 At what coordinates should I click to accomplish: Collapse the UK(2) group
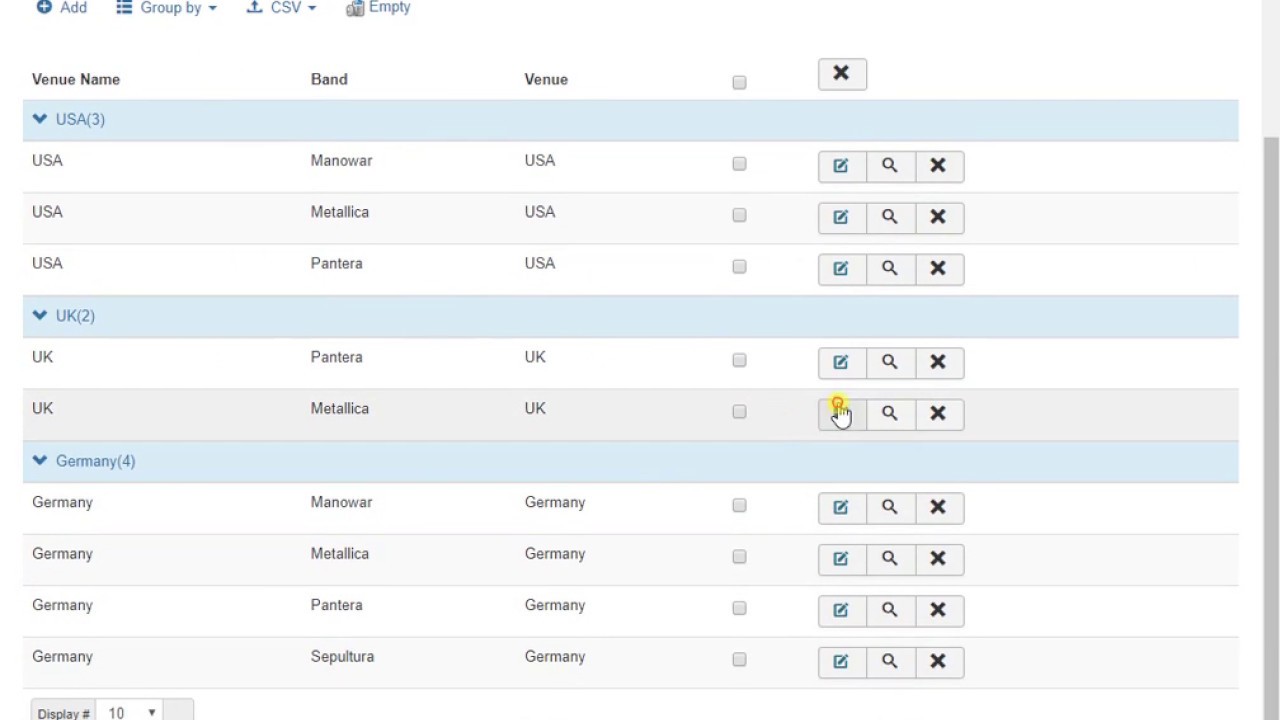[x=40, y=315]
